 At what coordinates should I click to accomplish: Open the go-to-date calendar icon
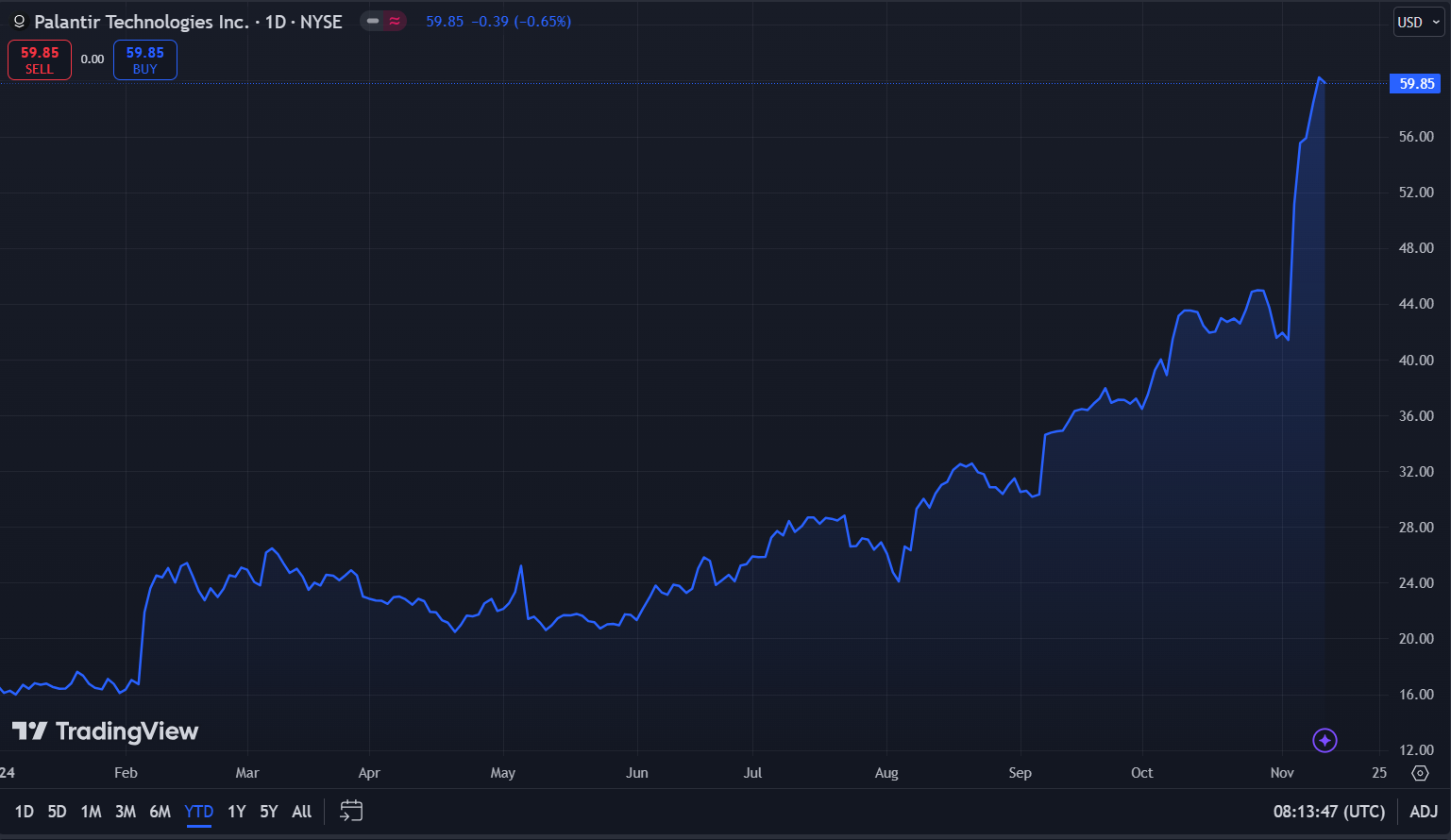pos(351,811)
